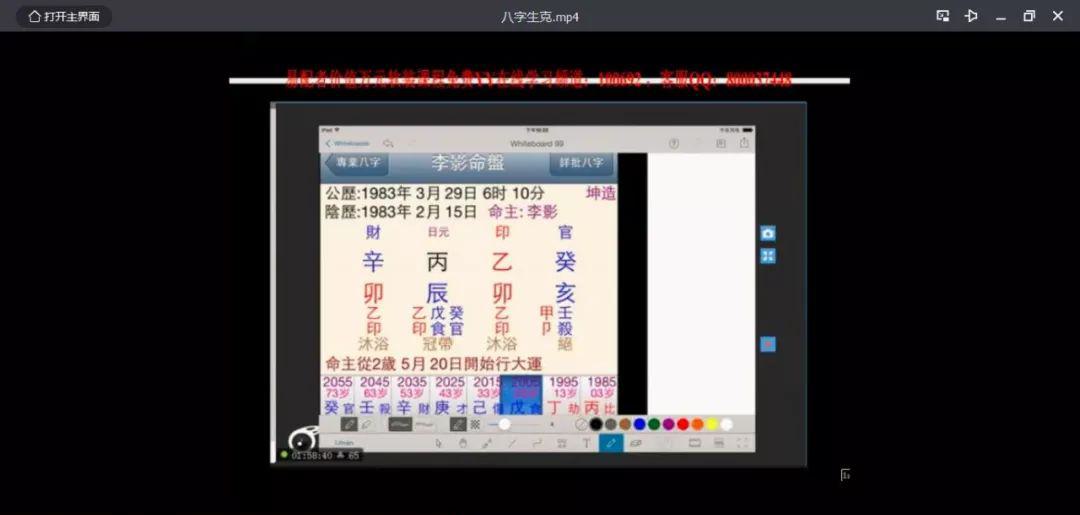This screenshot has height=515, width=1080.
Task: Click the layout panel icon in bottom toolbar
Action: (x=718, y=443)
